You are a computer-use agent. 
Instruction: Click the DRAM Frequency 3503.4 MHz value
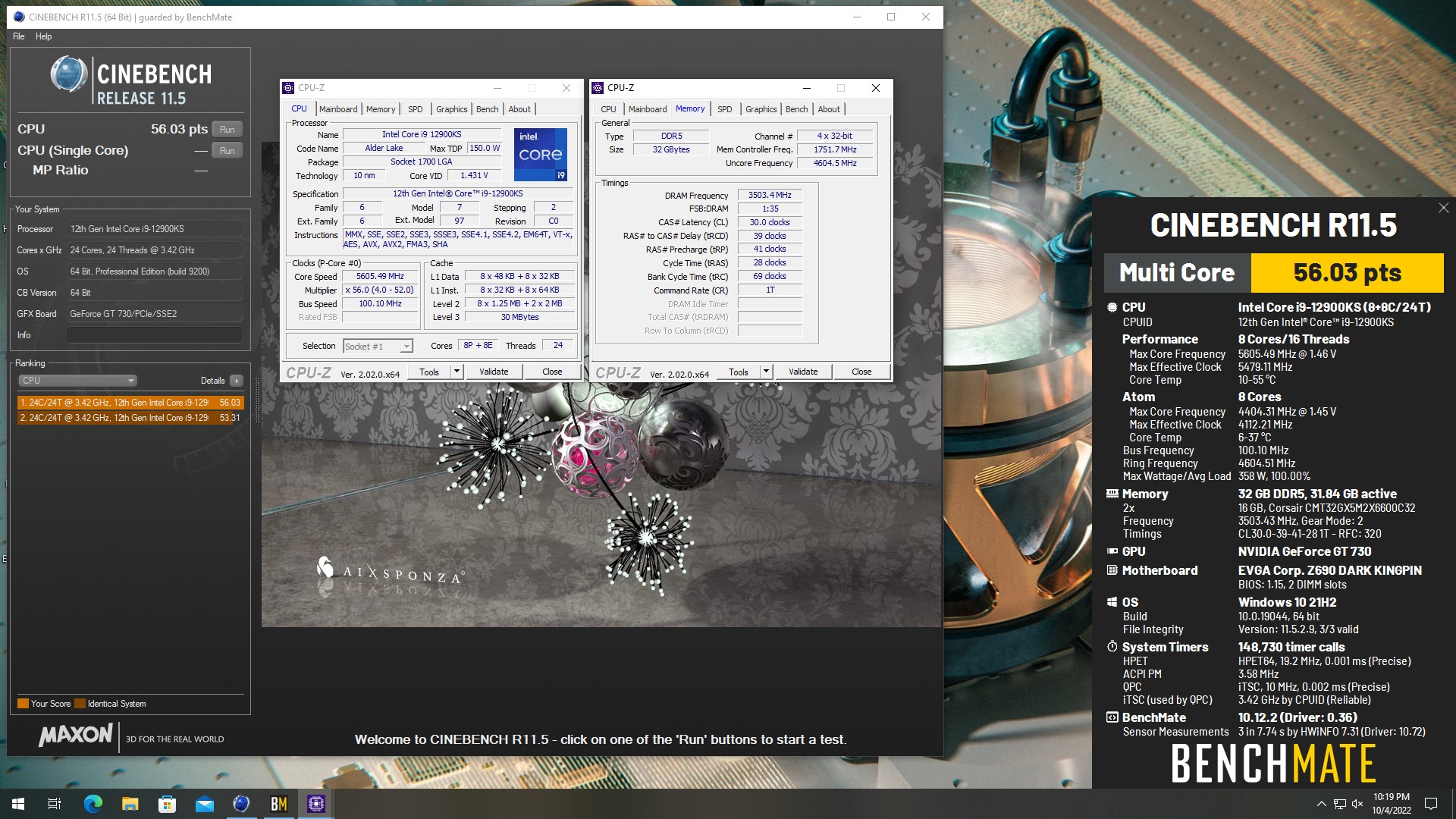pyautogui.click(x=770, y=196)
